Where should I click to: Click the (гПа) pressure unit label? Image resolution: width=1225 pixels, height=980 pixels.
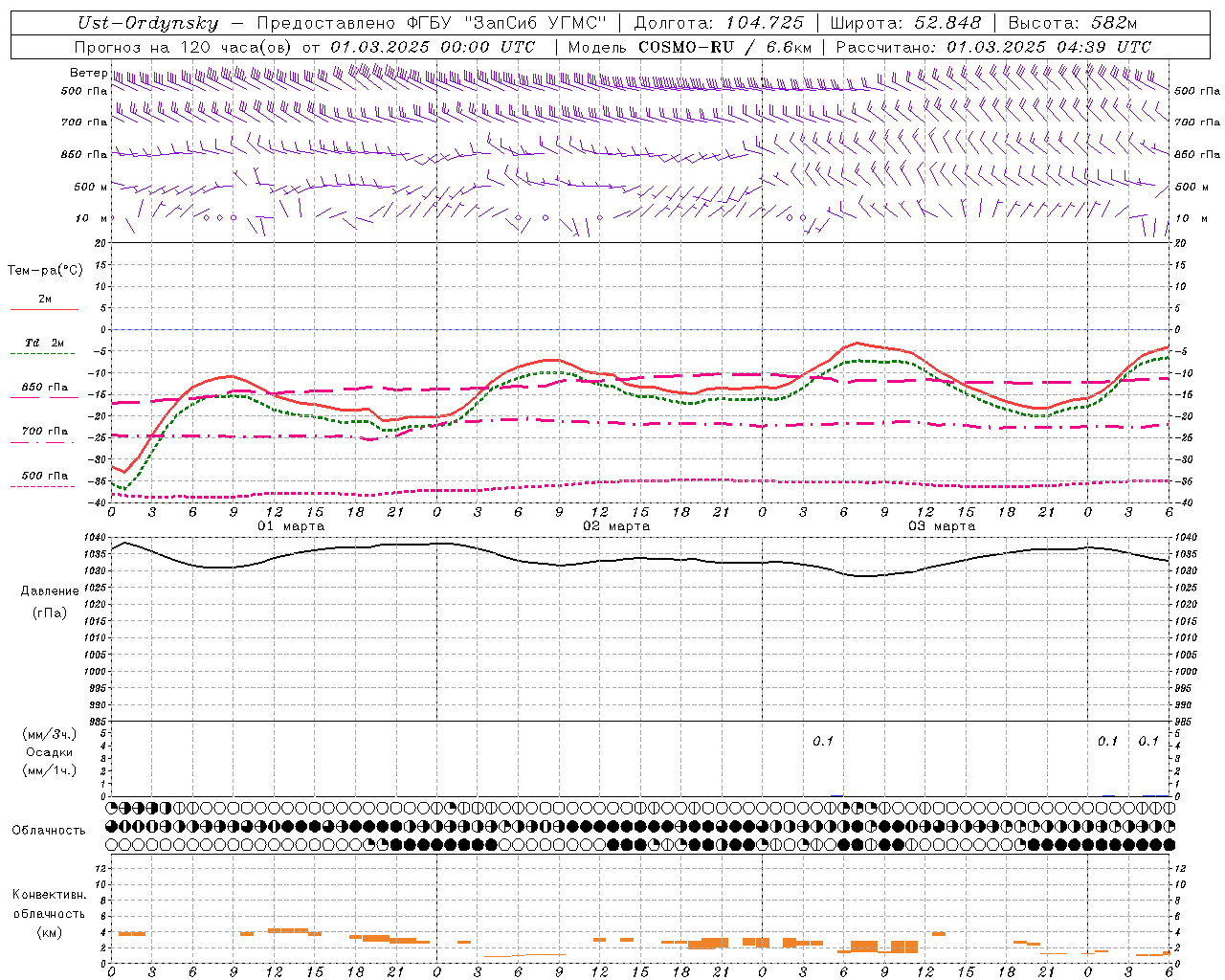[50, 612]
